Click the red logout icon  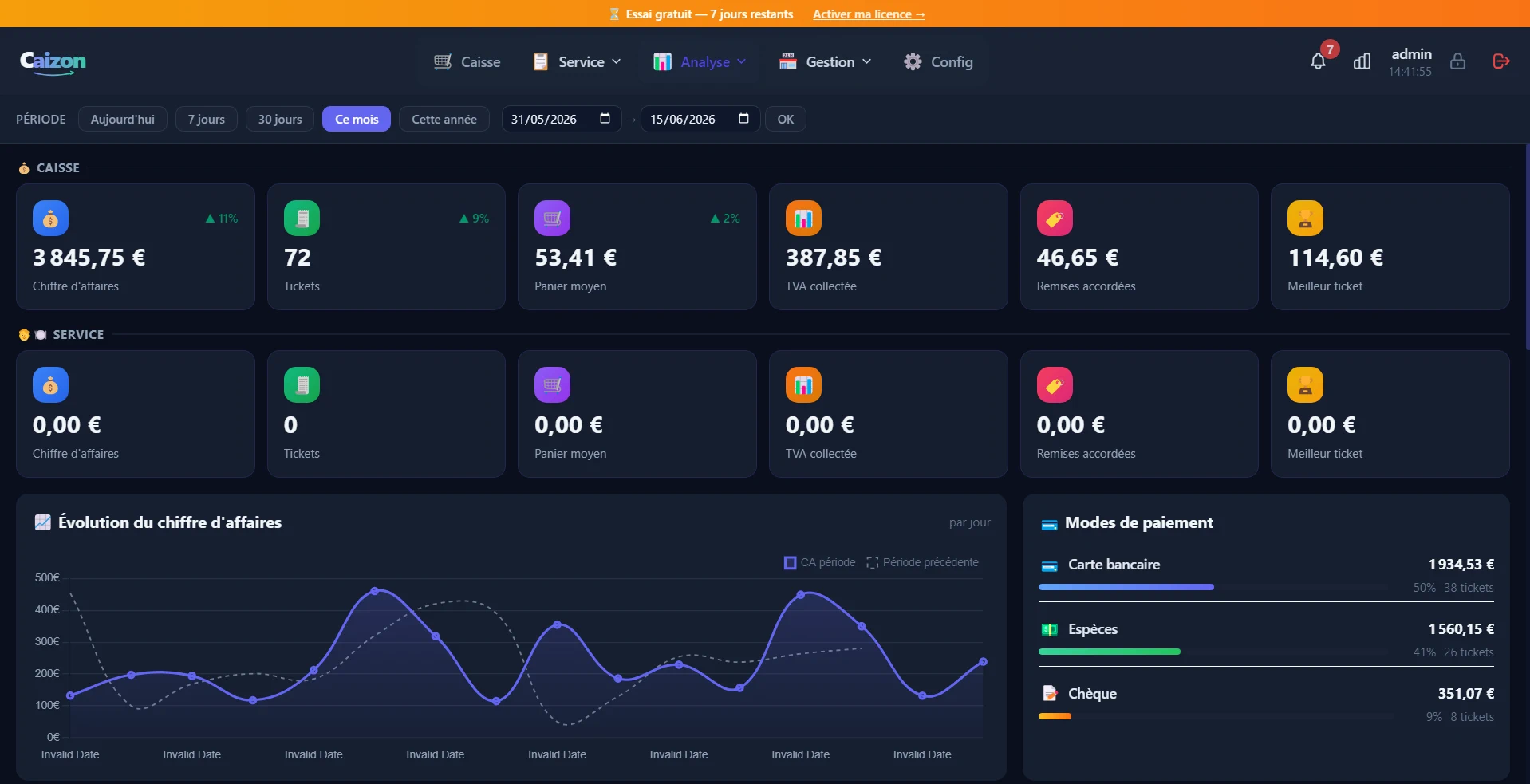coord(1500,61)
